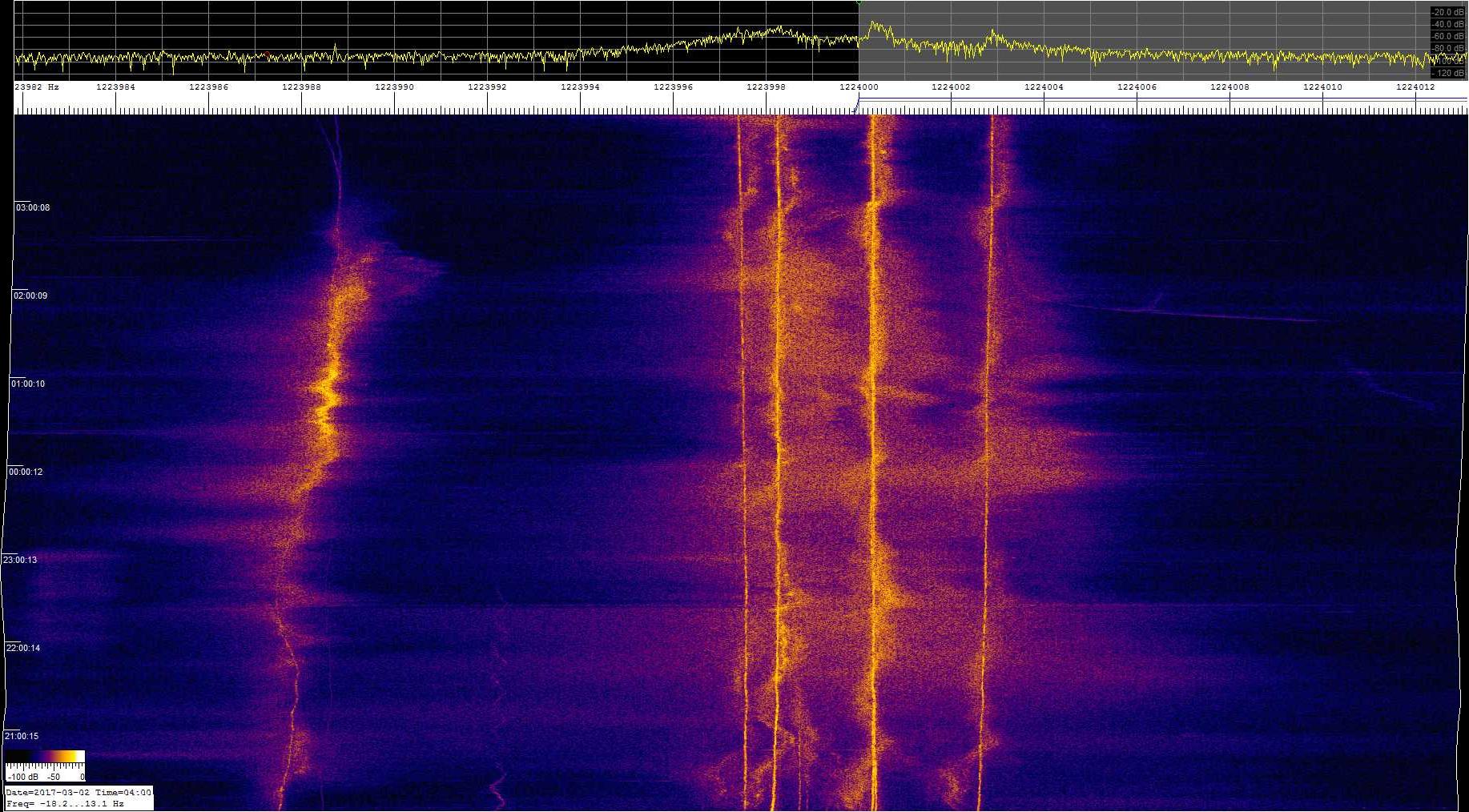This screenshot has height=812, width=1469.
Task: Click the green marker above 1224000
Action: pos(859,2)
